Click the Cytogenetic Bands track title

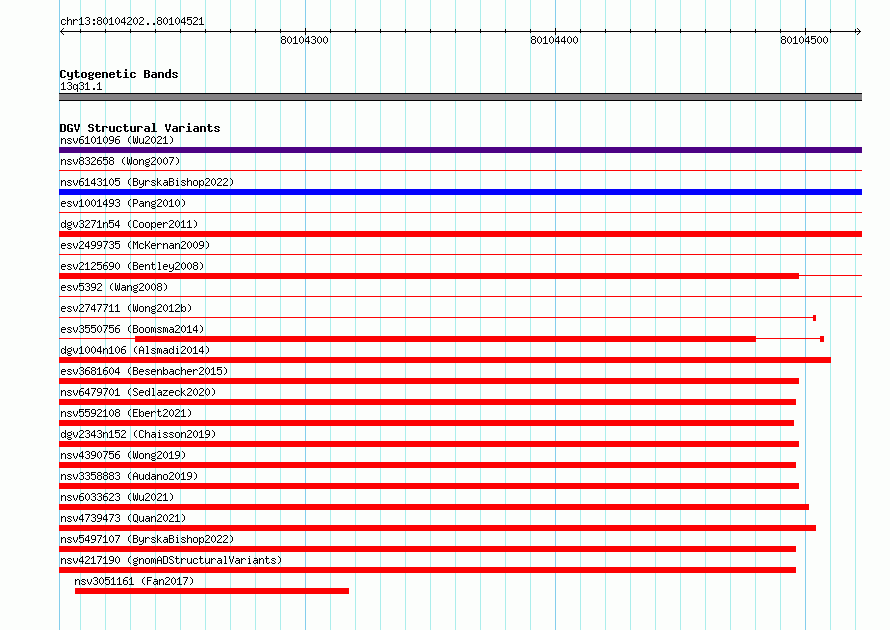(x=119, y=74)
